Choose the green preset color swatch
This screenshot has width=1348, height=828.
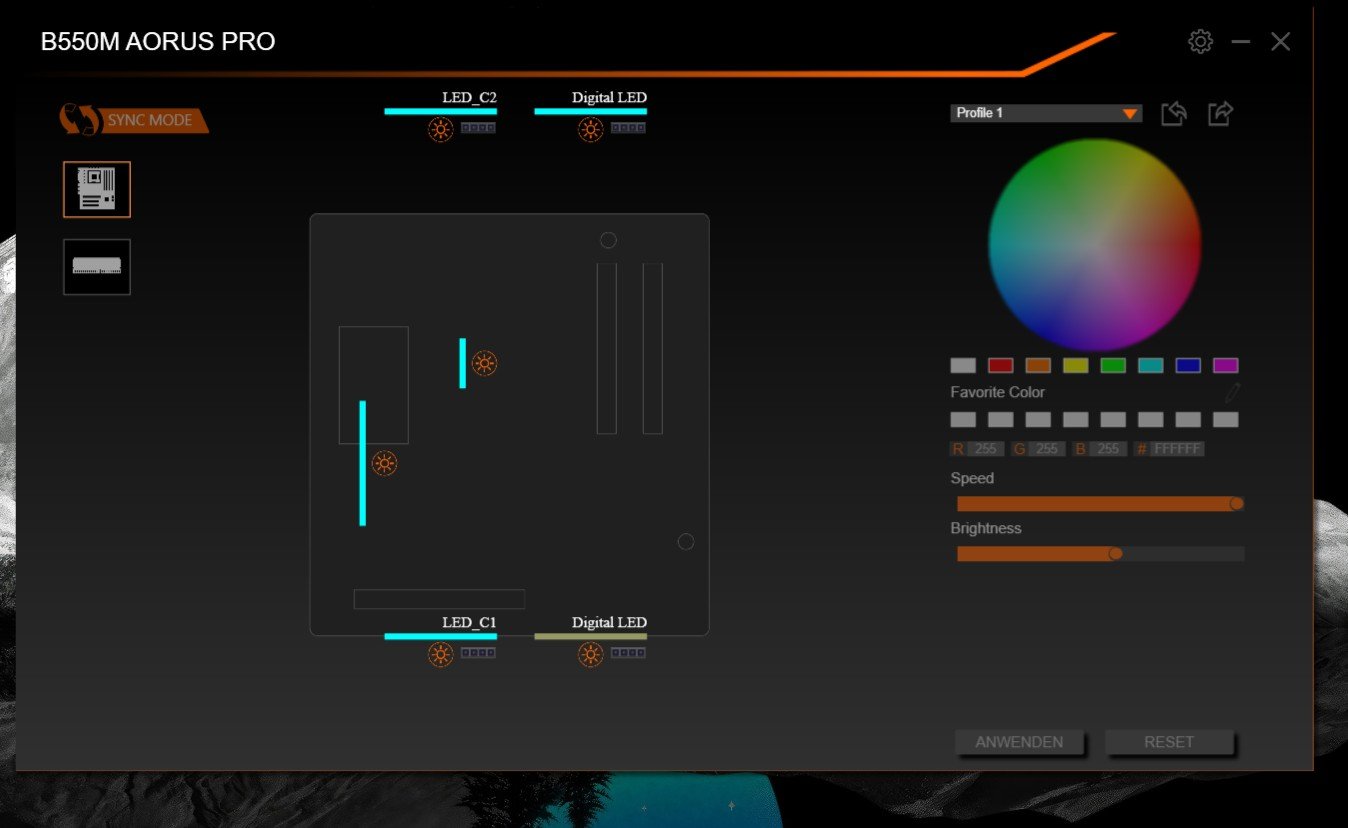(1113, 366)
